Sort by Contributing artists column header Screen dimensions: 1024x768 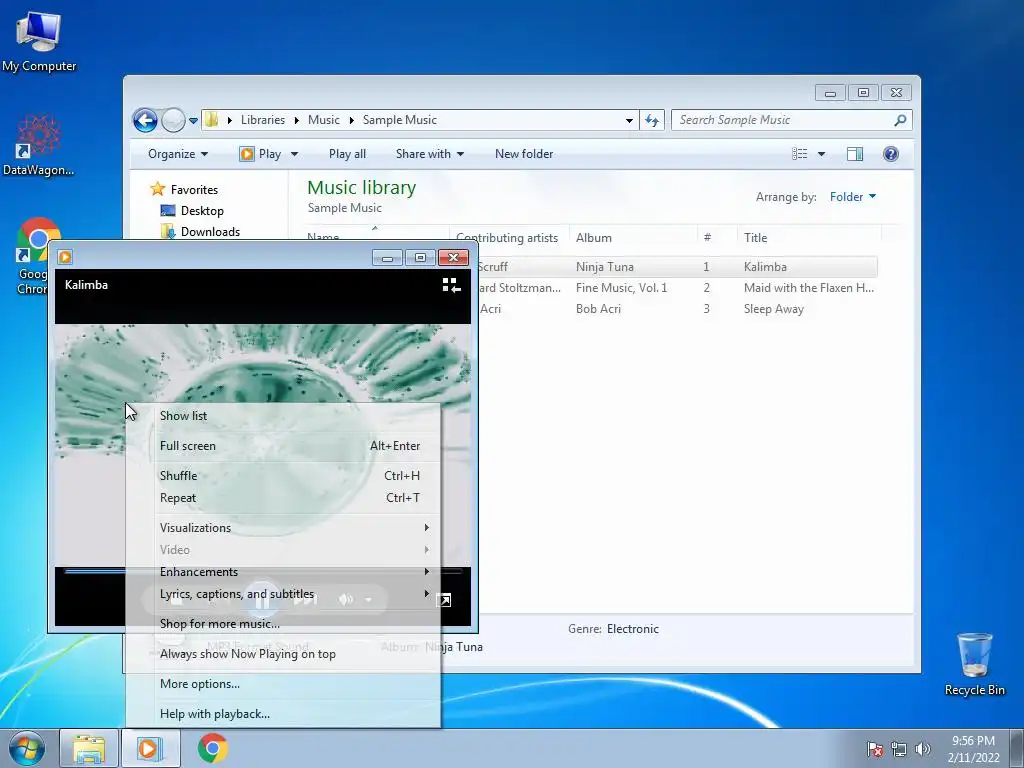(x=509, y=238)
